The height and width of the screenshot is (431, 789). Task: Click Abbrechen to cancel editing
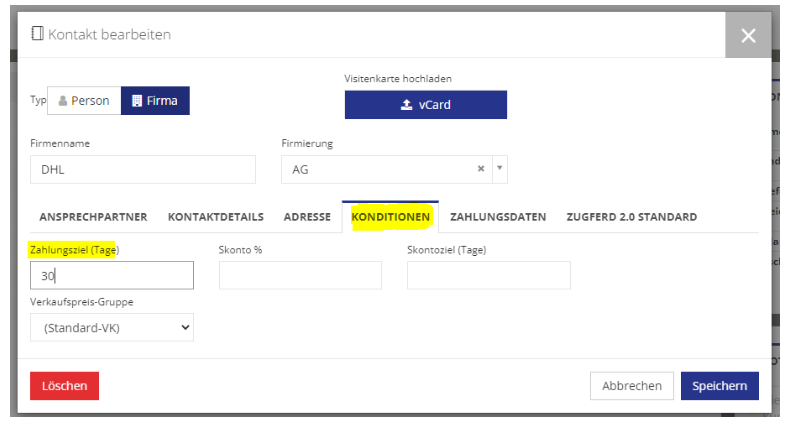pos(632,386)
